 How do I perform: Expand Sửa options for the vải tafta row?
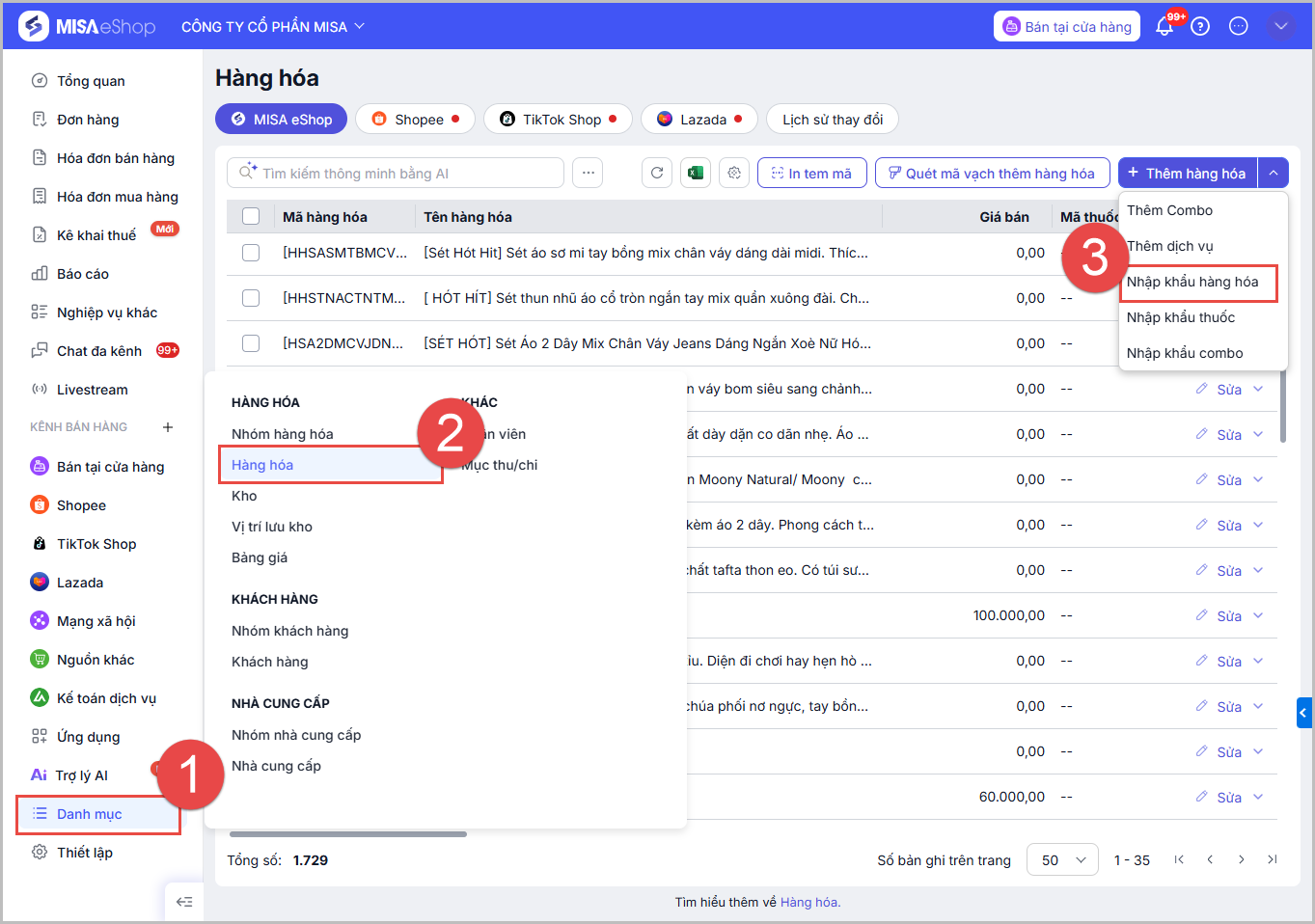tap(1258, 570)
